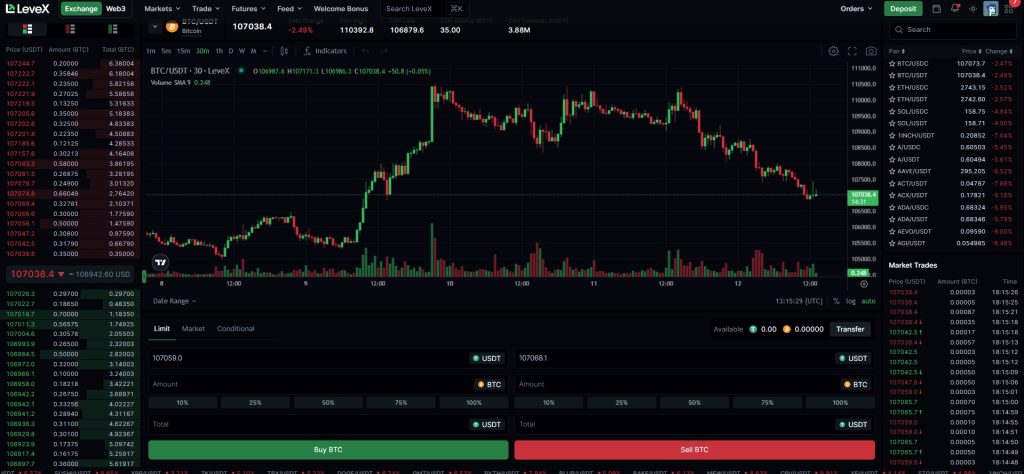Click the go-to-realtime icon below the price axis
This screenshot has width=1024, height=474.
[x=864, y=284]
